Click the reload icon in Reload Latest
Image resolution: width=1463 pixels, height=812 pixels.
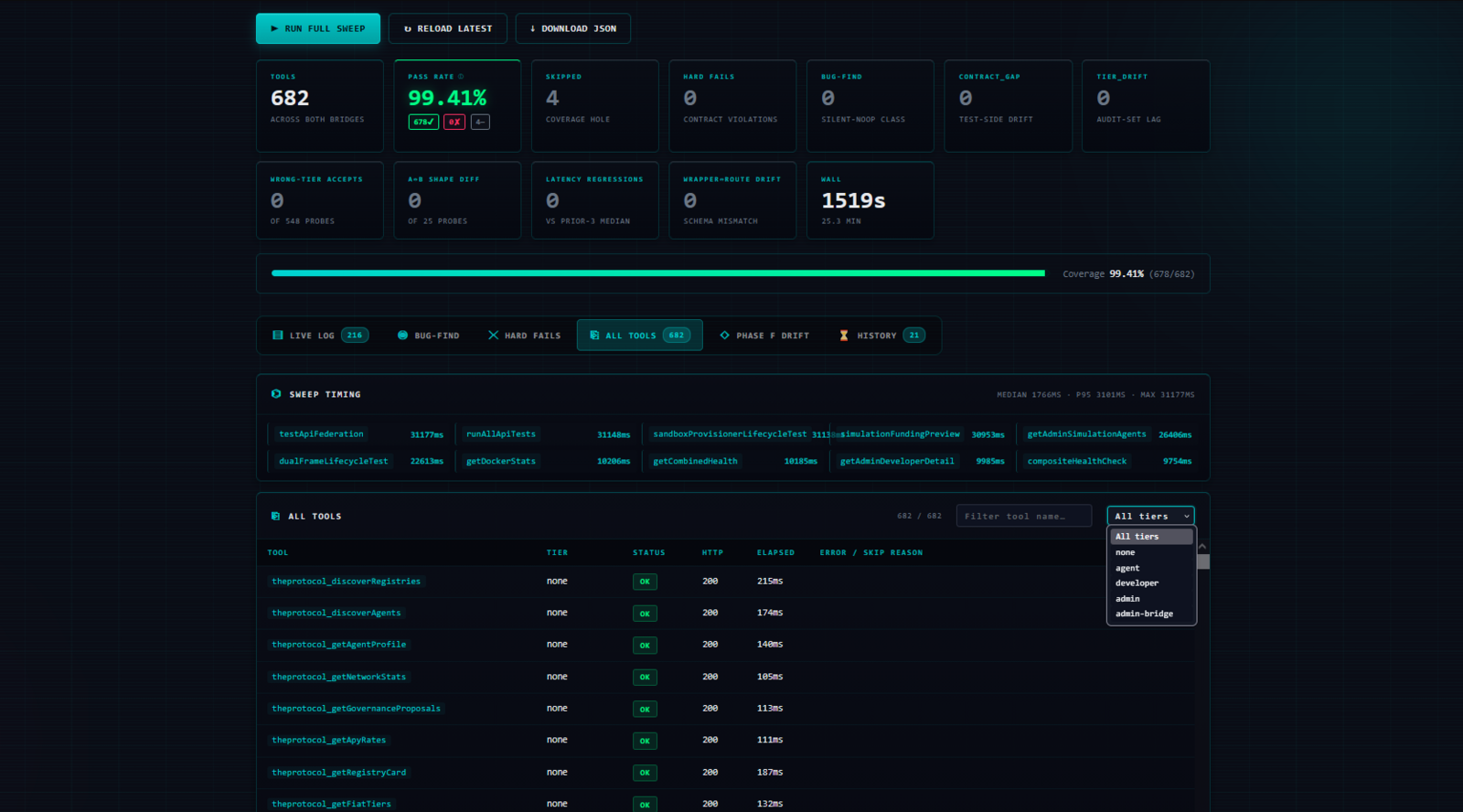tap(408, 28)
